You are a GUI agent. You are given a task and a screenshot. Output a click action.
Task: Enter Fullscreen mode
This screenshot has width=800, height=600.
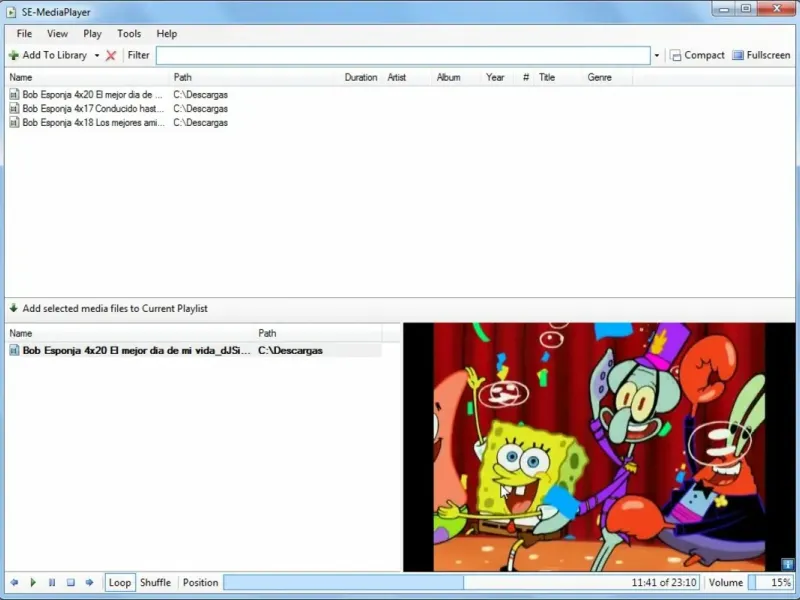761,55
